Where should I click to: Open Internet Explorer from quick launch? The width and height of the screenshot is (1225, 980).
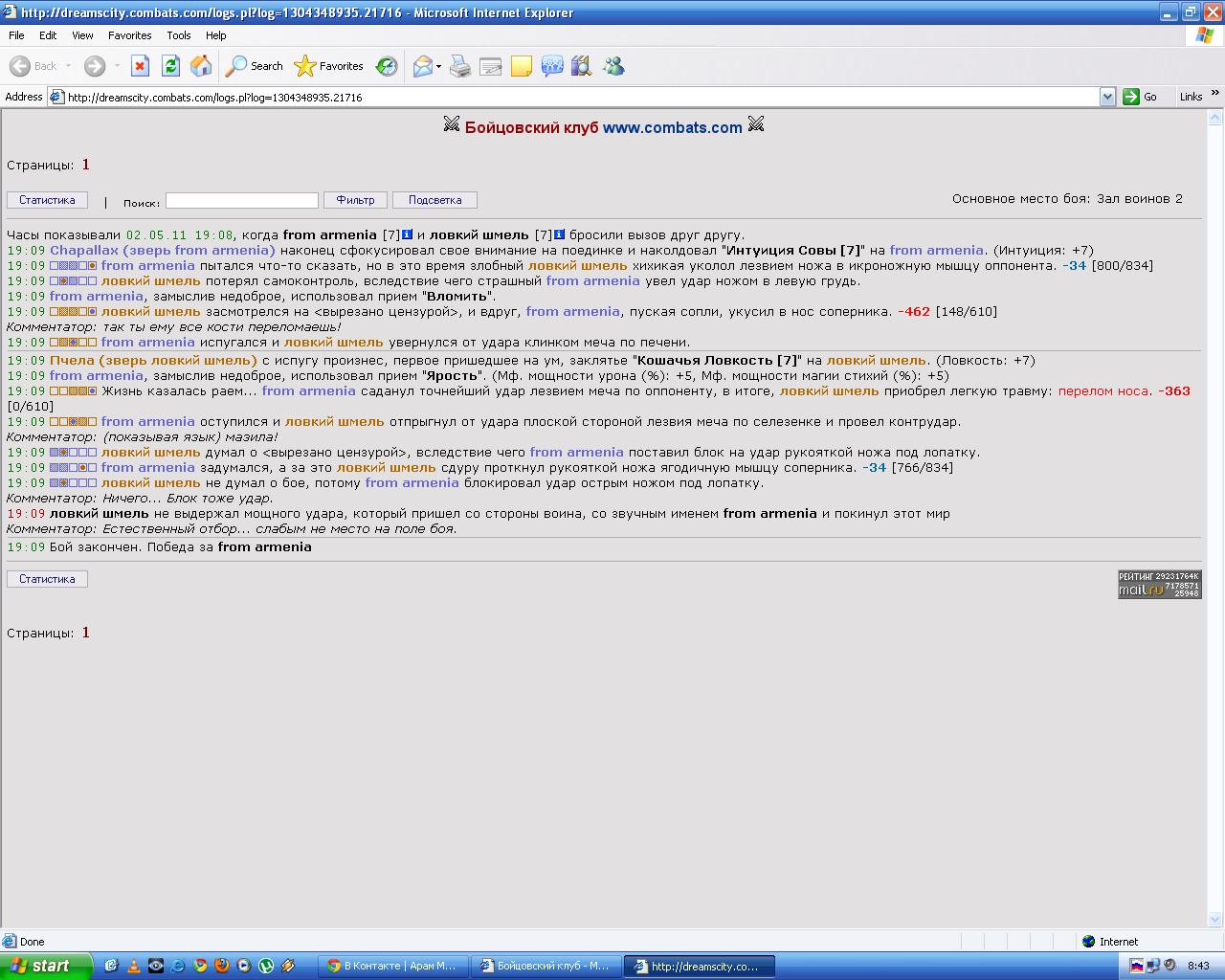point(178,966)
